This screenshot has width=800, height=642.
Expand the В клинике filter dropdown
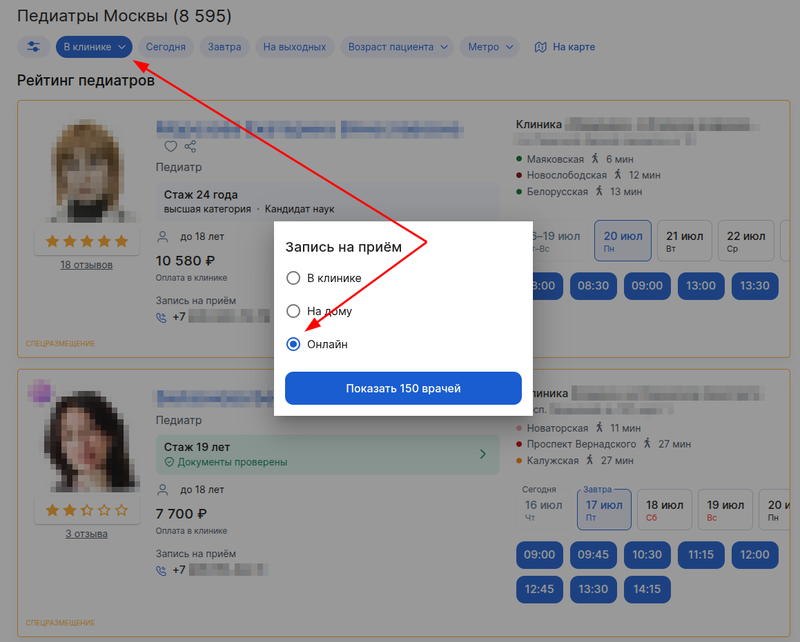[x=94, y=47]
